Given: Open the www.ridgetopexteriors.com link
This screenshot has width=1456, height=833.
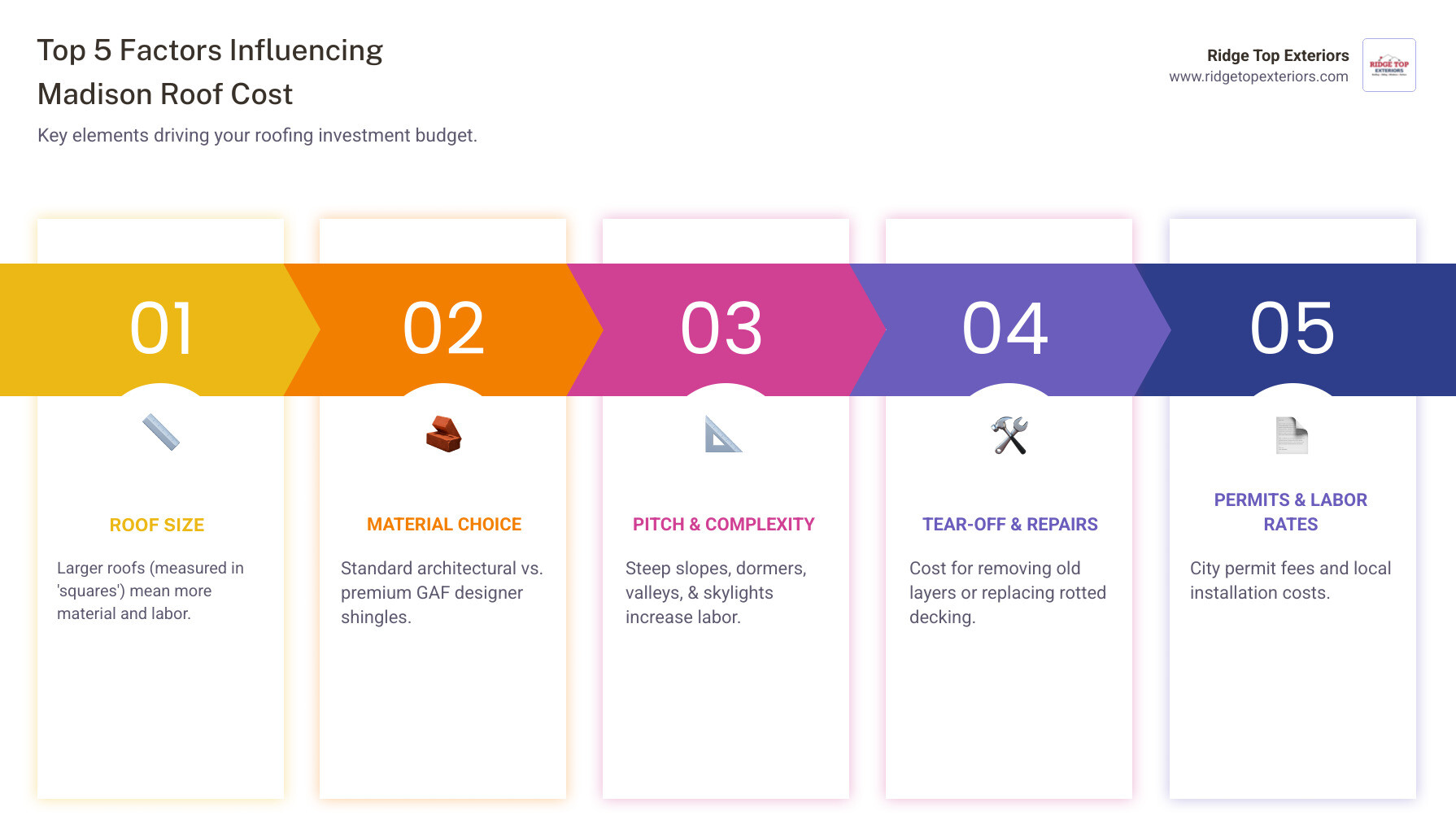Looking at the screenshot, I should pyautogui.click(x=1258, y=76).
